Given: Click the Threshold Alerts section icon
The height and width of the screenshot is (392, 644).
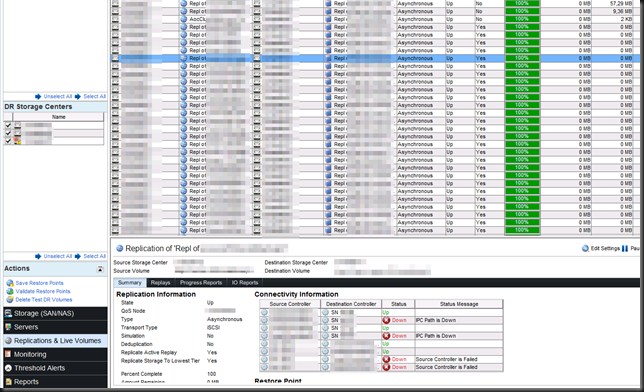Looking at the screenshot, I should pos(8,368).
